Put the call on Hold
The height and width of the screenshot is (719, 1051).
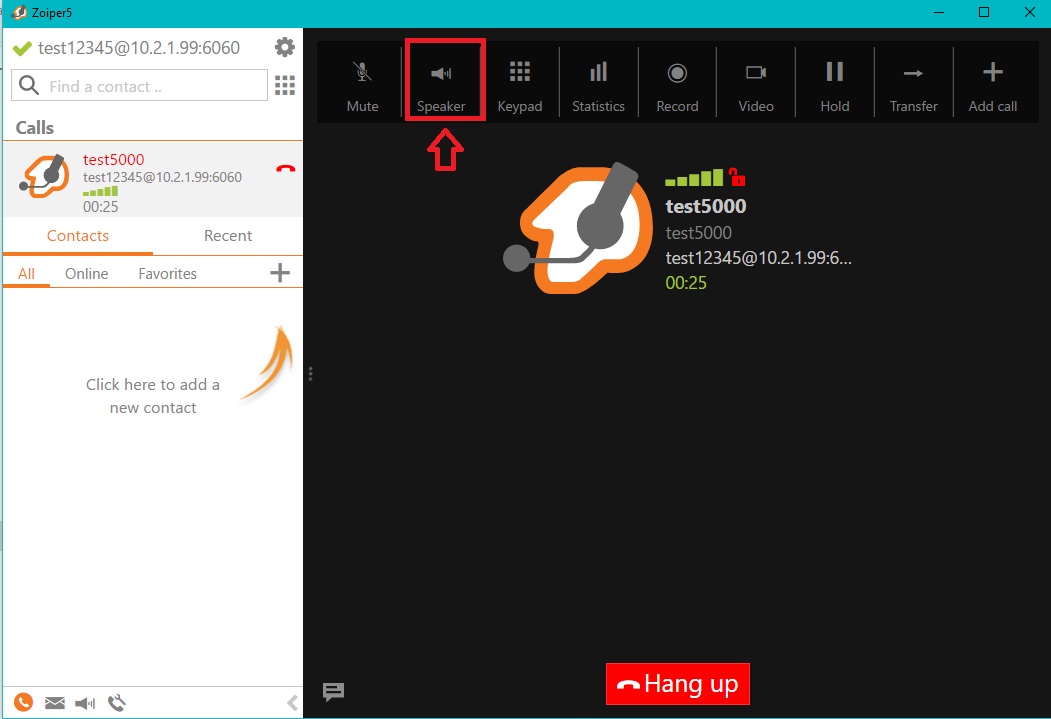point(834,85)
